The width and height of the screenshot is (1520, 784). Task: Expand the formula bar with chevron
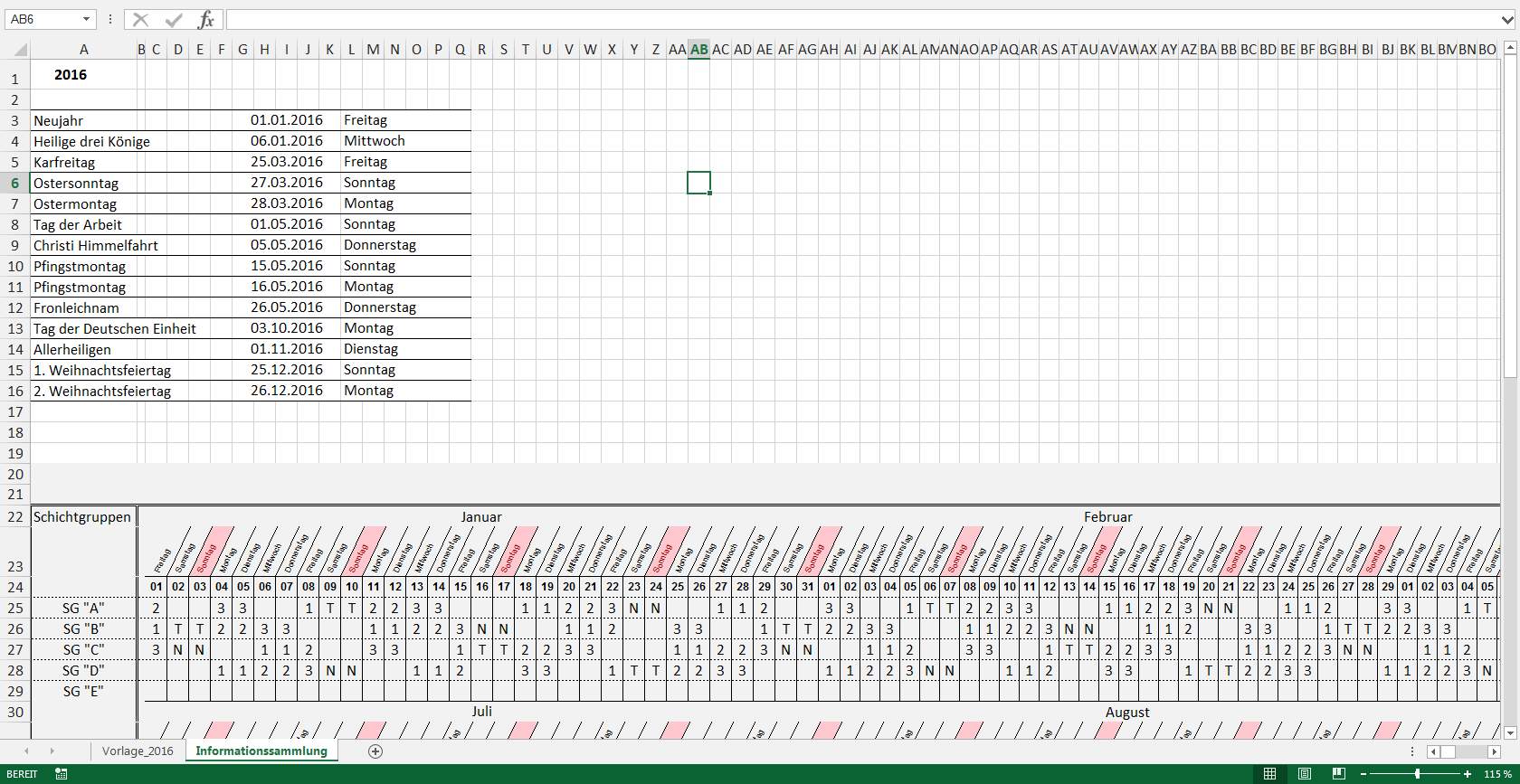(x=1506, y=19)
